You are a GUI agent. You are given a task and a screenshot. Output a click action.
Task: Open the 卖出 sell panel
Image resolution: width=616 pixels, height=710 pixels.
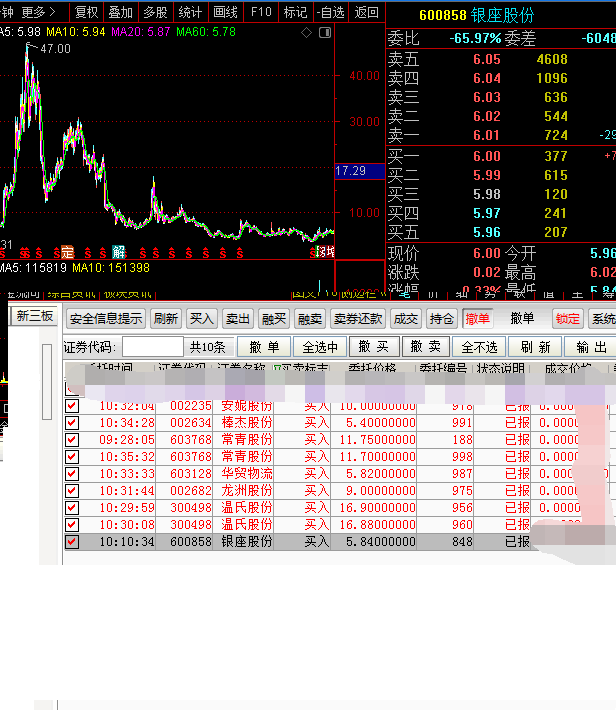pos(238,319)
